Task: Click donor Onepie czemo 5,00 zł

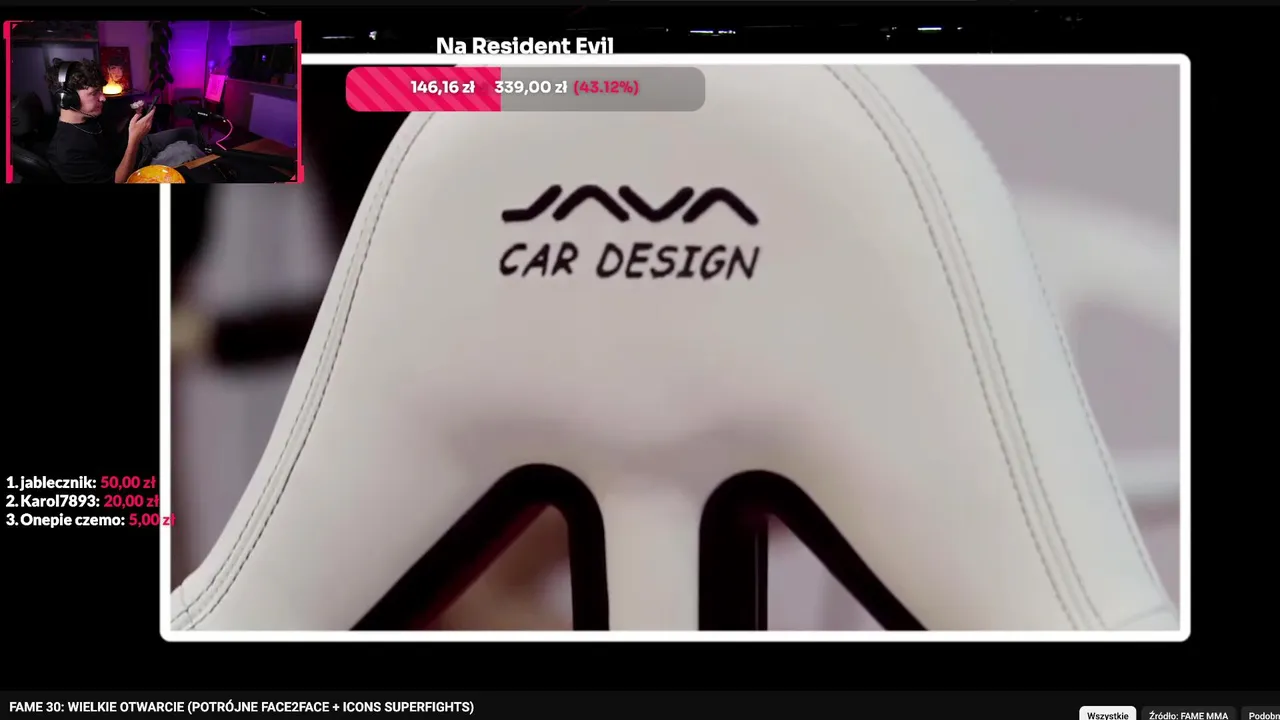Action: (90, 520)
